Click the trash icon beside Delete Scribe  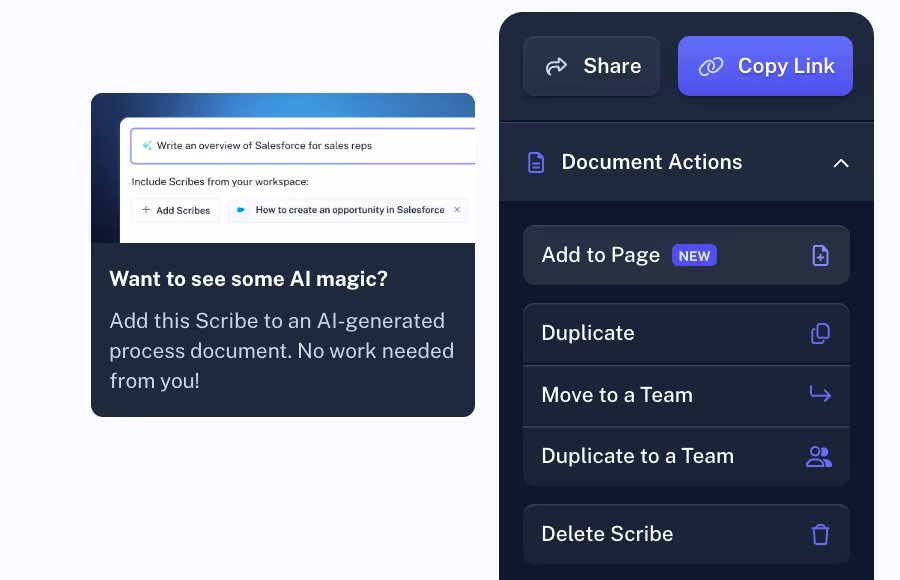(x=820, y=534)
